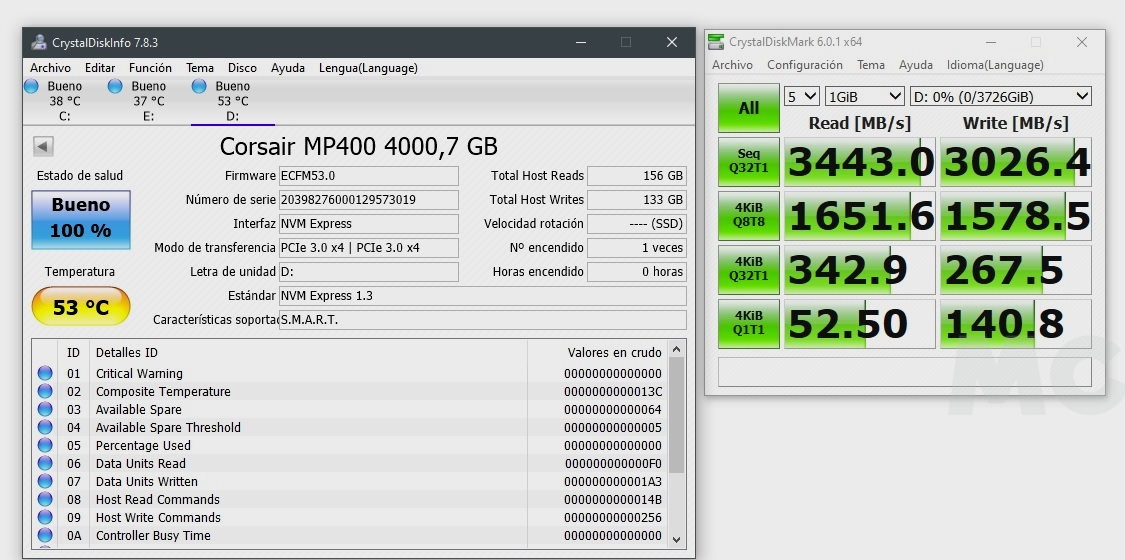Start the Seq Q32T1 benchmark
The width and height of the screenshot is (1125, 560).
click(x=748, y=162)
